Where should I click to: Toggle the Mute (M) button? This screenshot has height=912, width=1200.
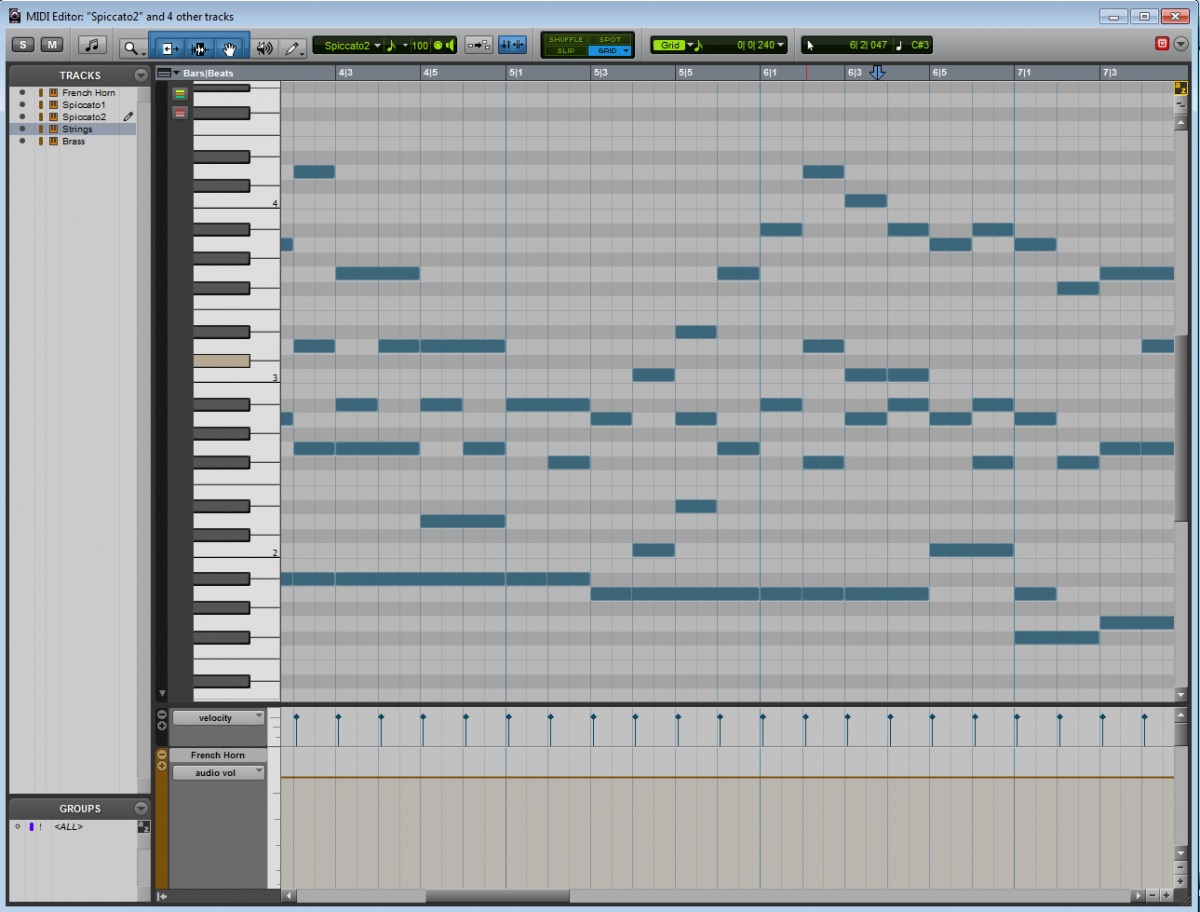(52, 45)
